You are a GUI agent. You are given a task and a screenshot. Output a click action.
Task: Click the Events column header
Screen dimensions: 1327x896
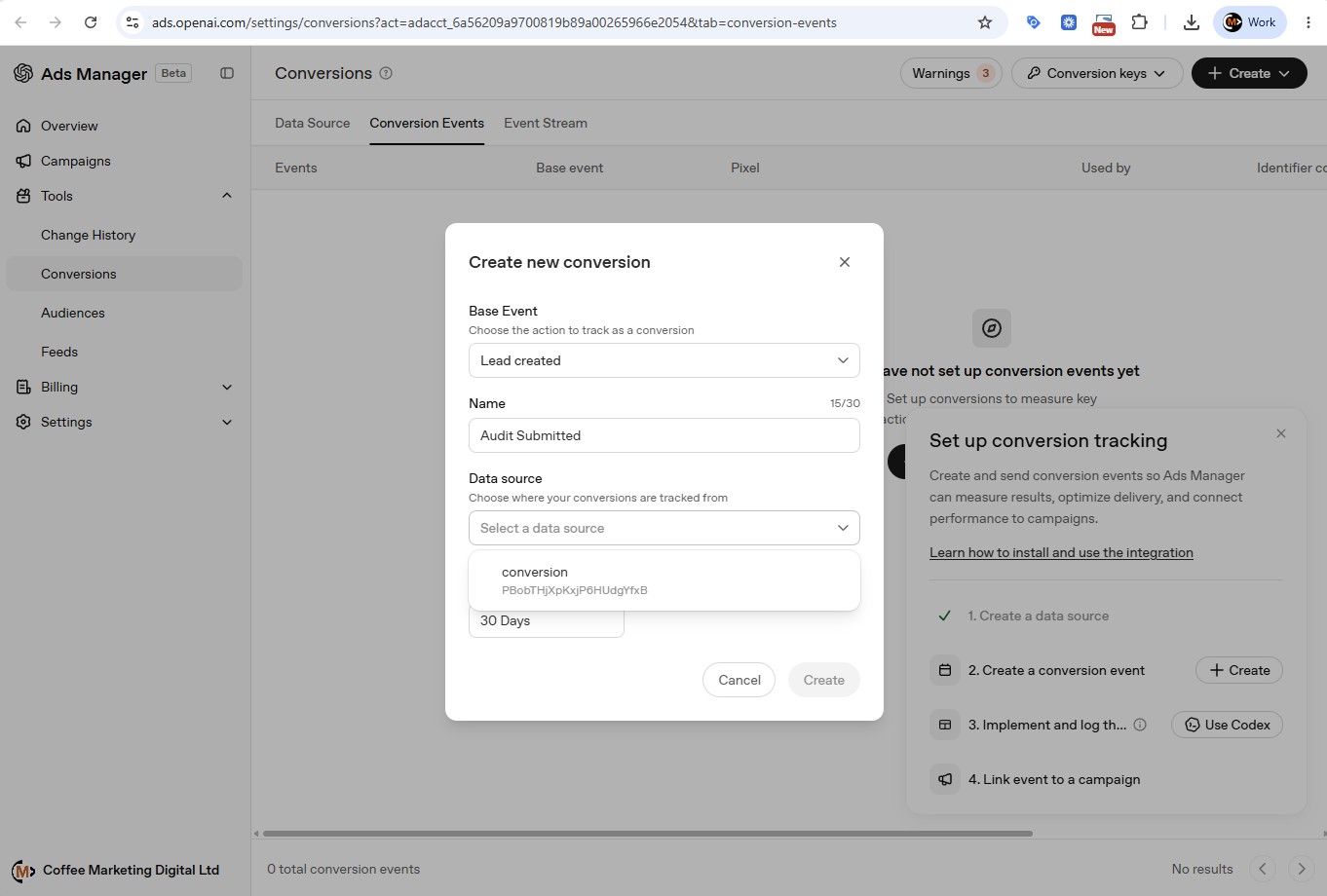pyautogui.click(x=295, y=168)
